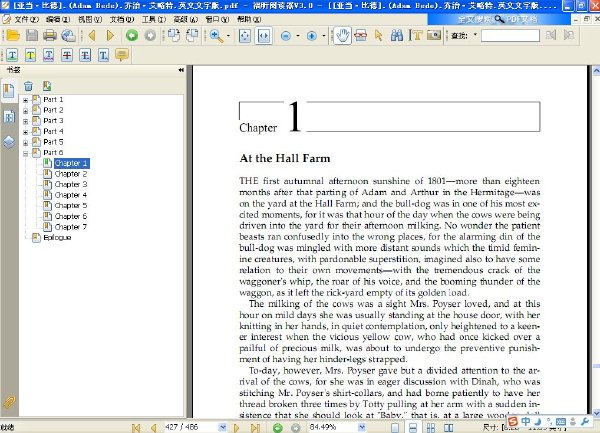Viewport: 600px width, 433px height.
Task: Open the 编辑 (Edit) menu
Action: 57,19
